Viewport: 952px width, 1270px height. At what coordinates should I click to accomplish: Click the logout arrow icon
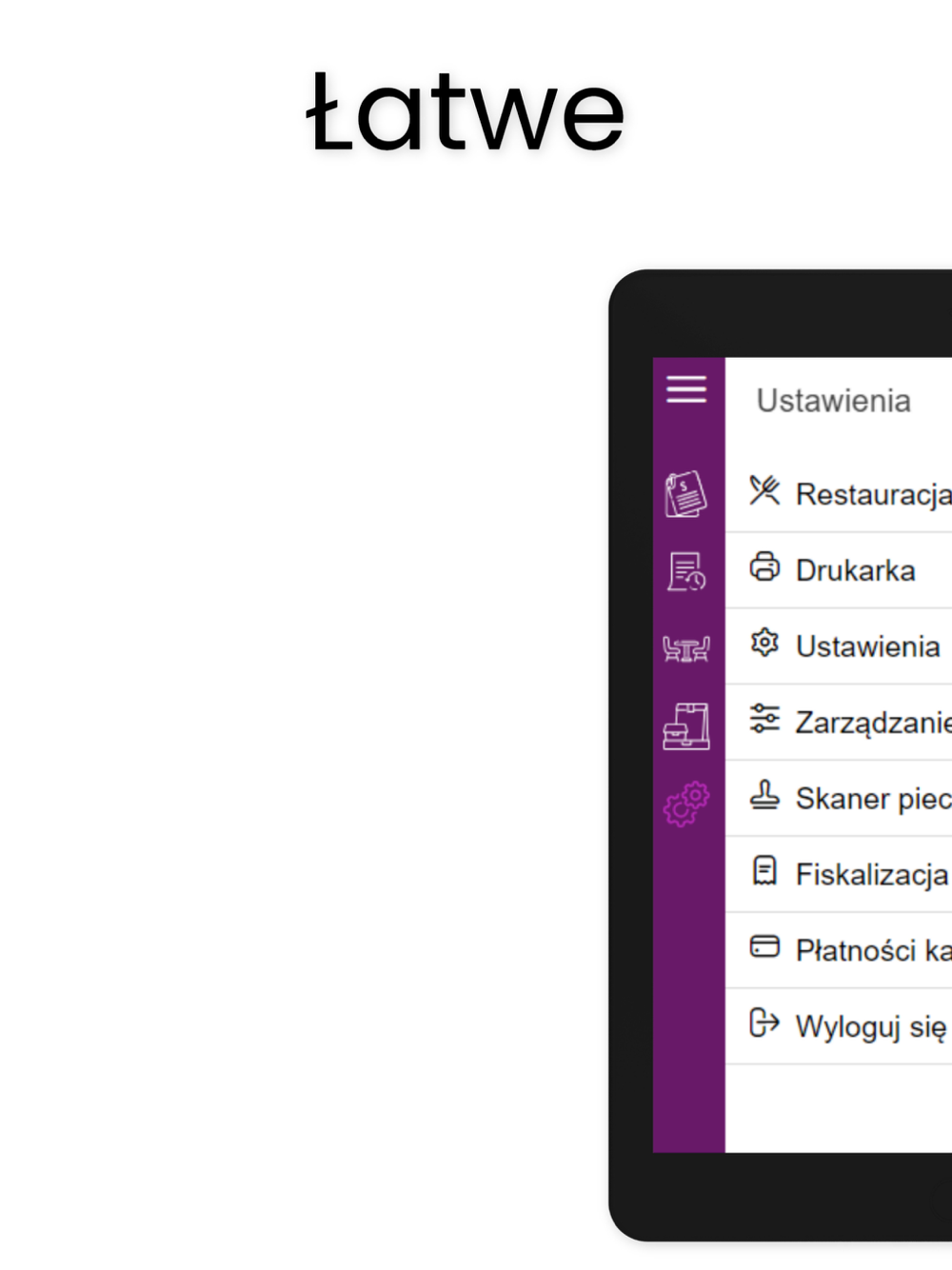pyautogui.click(x=764, y=1022)
